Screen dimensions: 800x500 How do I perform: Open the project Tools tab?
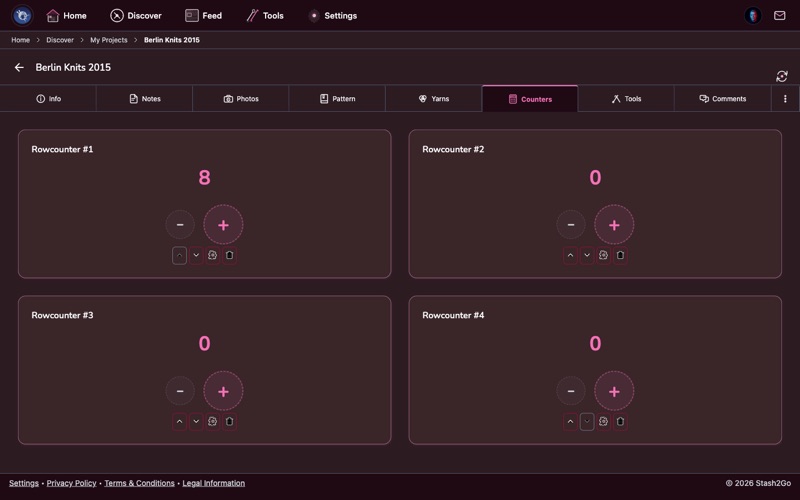[627, 98]
